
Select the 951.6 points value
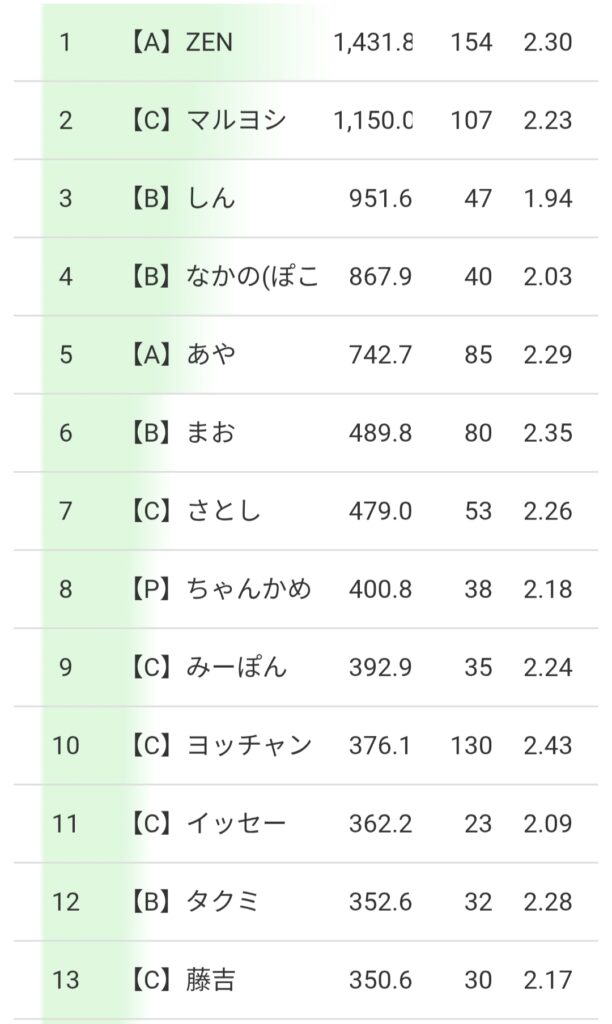pyautogui.click(x=381, y=199)
